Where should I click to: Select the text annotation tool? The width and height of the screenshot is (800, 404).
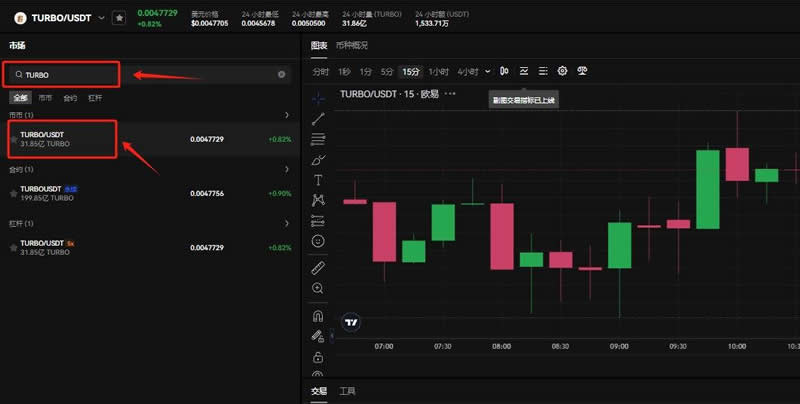[318, 180]
